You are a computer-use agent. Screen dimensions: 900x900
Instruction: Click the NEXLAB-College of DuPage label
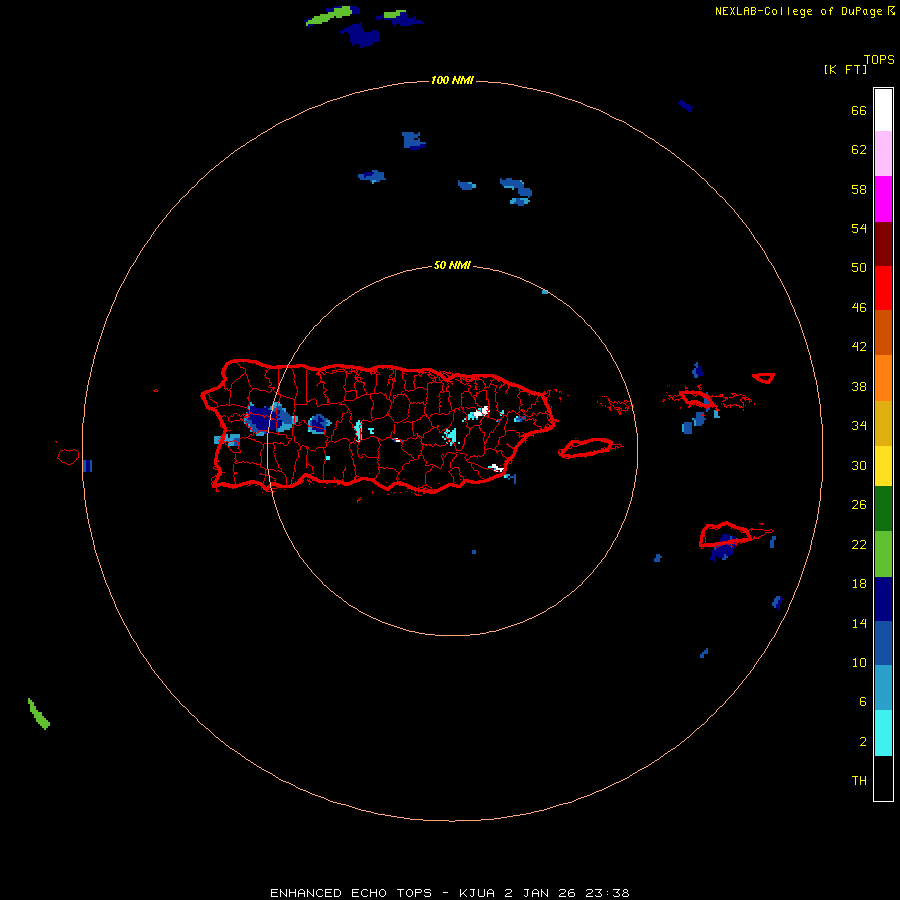point(798,11)
